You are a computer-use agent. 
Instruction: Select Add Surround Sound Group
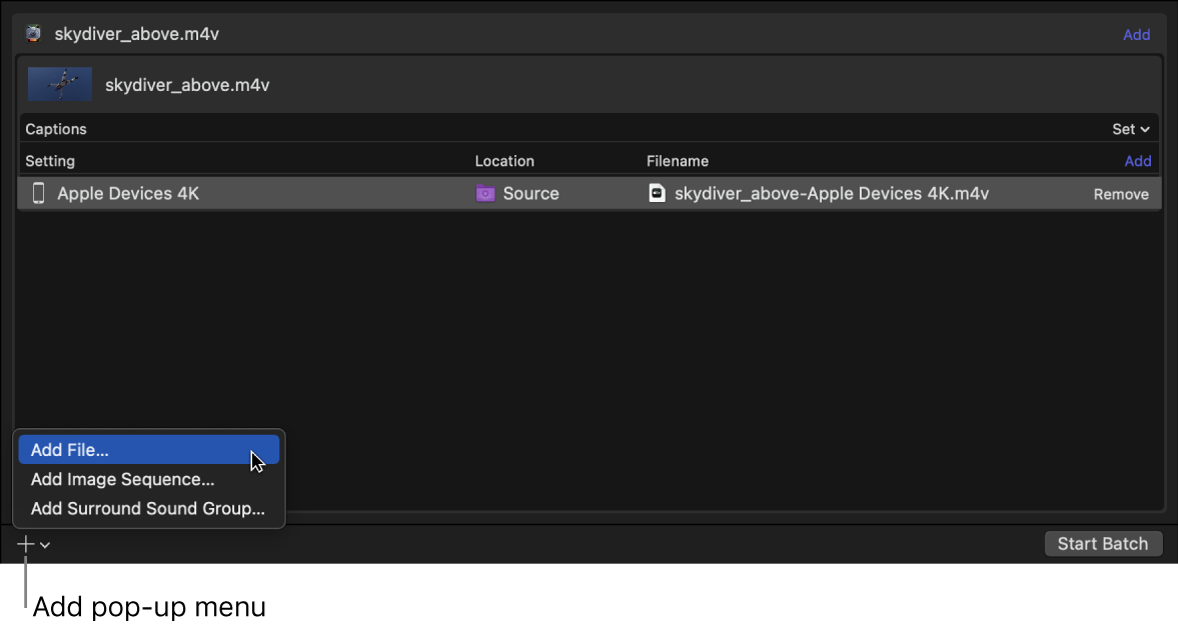[x=147, y=508]
